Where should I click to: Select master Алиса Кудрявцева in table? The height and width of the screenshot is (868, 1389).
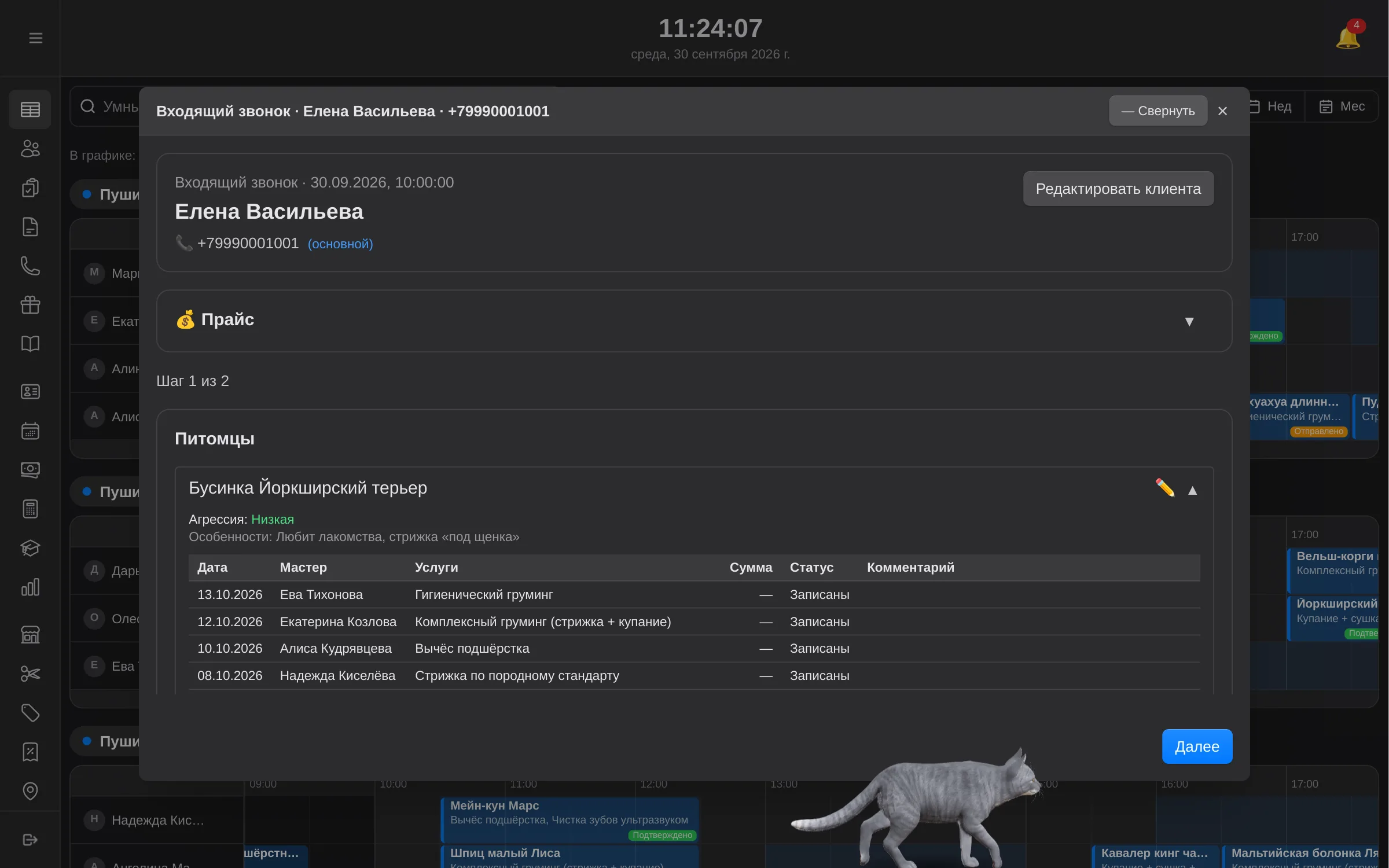coord(336,649)
